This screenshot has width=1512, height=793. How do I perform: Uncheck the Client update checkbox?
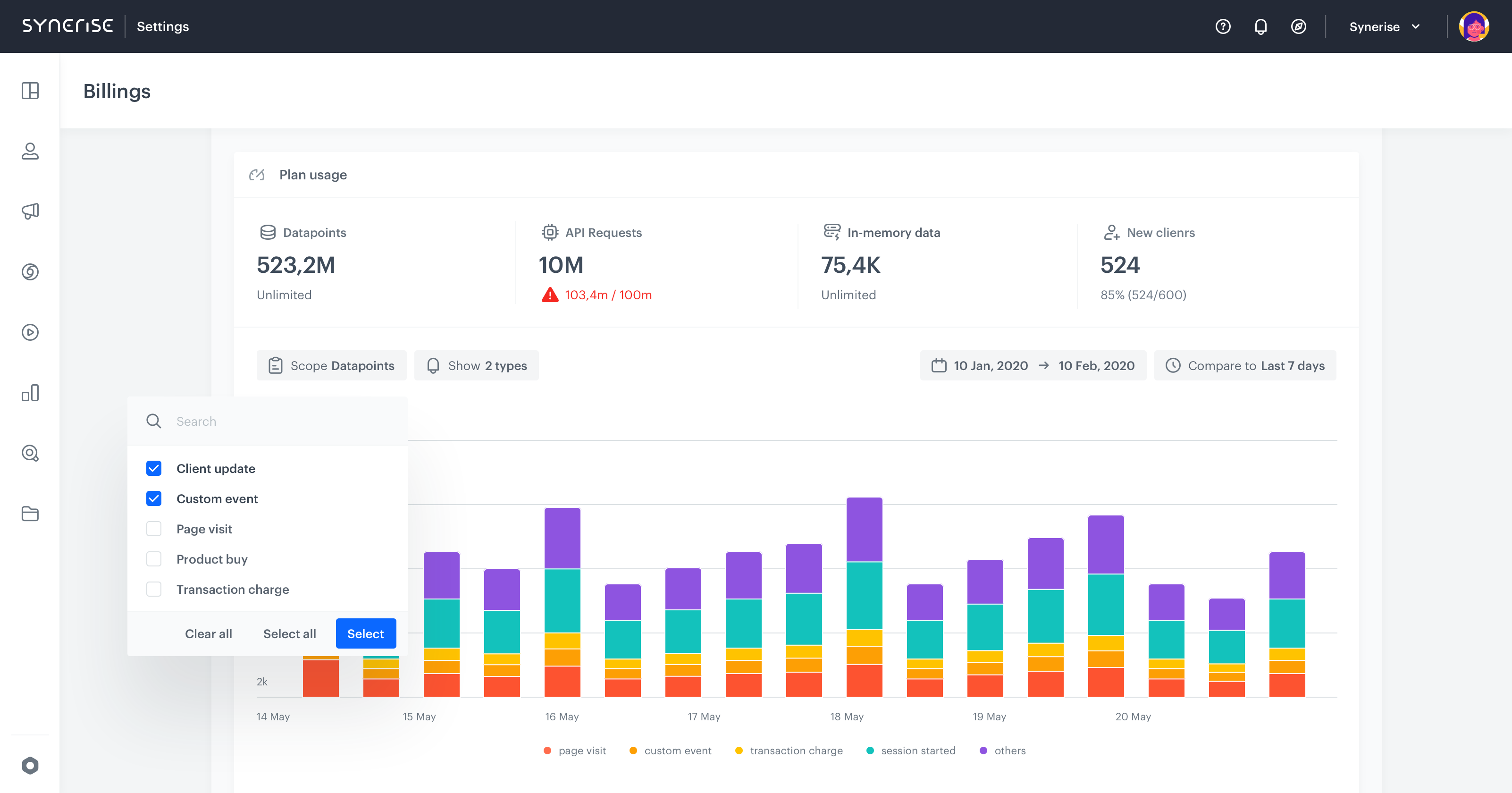[154, 468]
